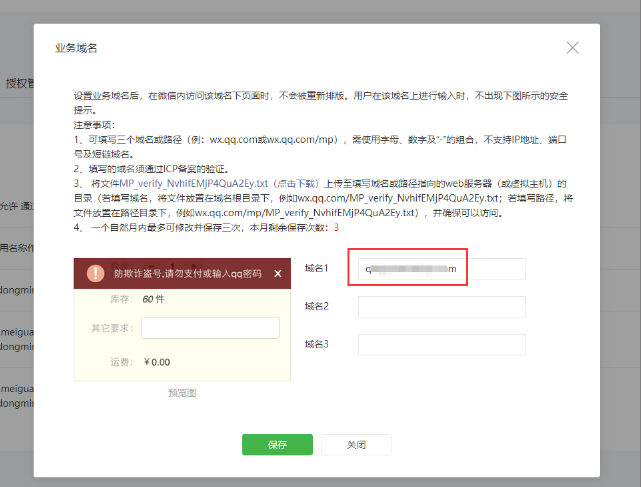This screenshot has height=487, width=641.
Task: Download the MP_verify_NvhifEMJP4QuA2Ey.txt file link
Action: click(x=180, y=185)
